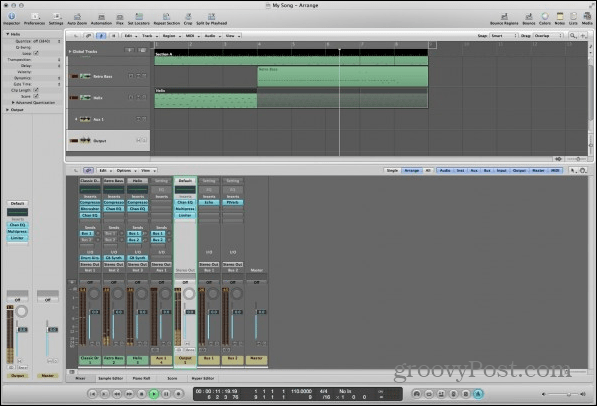Expand the Global Tracks disclosure triangle

pyautogui.click(x=70, y=51)
